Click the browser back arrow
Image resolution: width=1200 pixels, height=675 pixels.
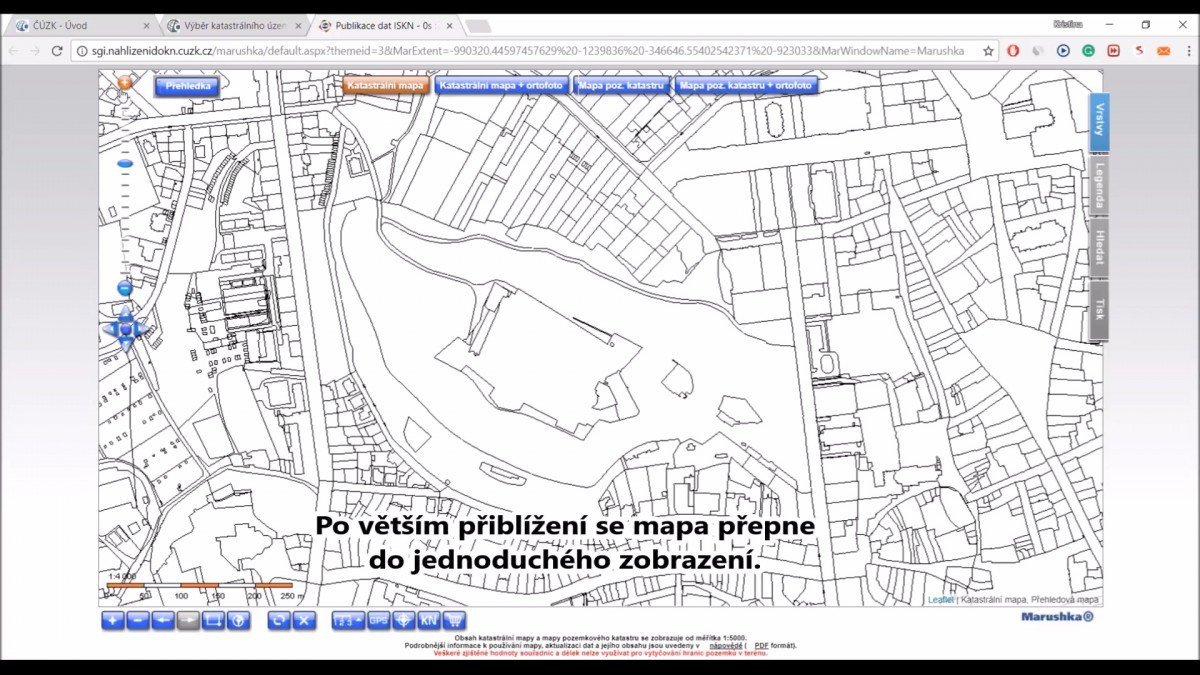click(x=13, y=50)
